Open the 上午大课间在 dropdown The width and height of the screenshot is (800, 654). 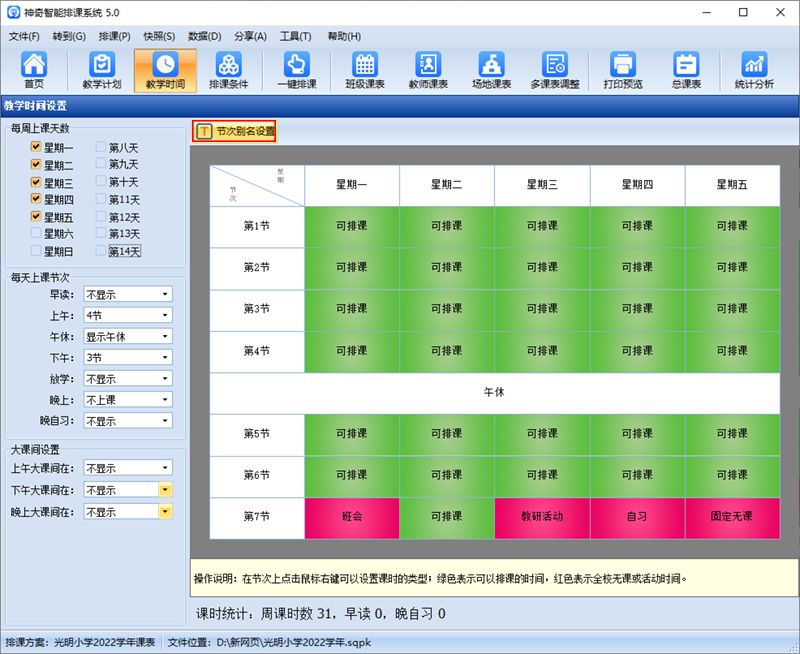click(128, 468)
